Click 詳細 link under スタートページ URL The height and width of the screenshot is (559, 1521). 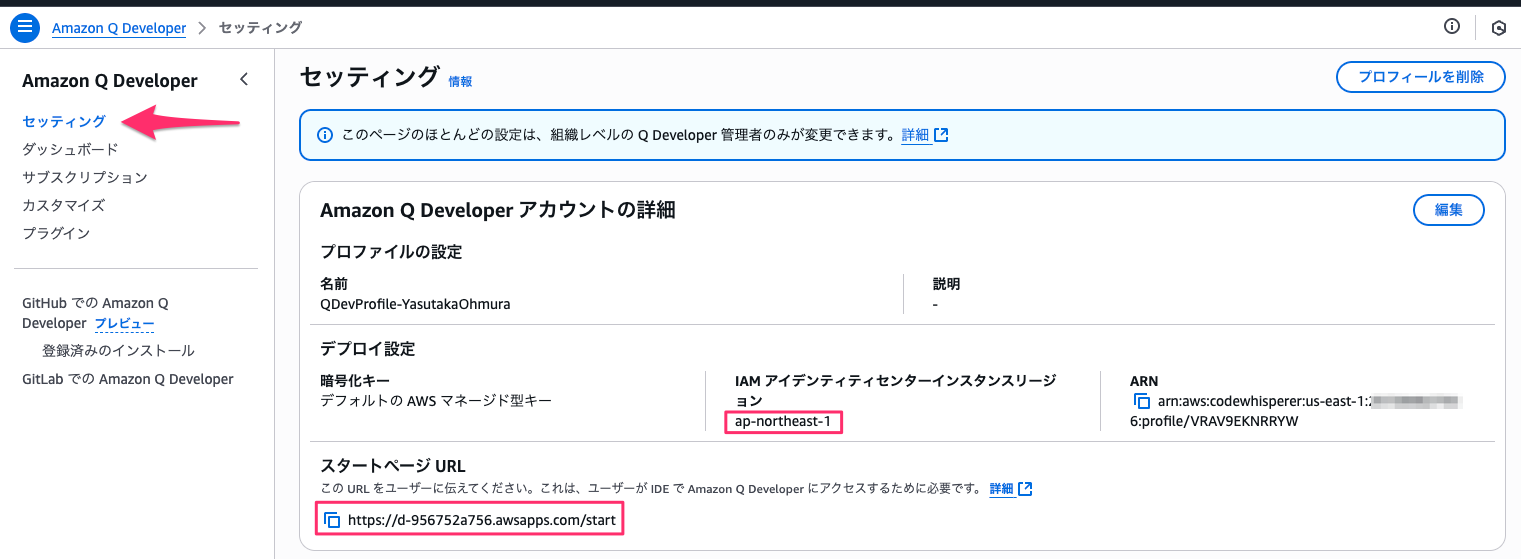click(1001, 489)
